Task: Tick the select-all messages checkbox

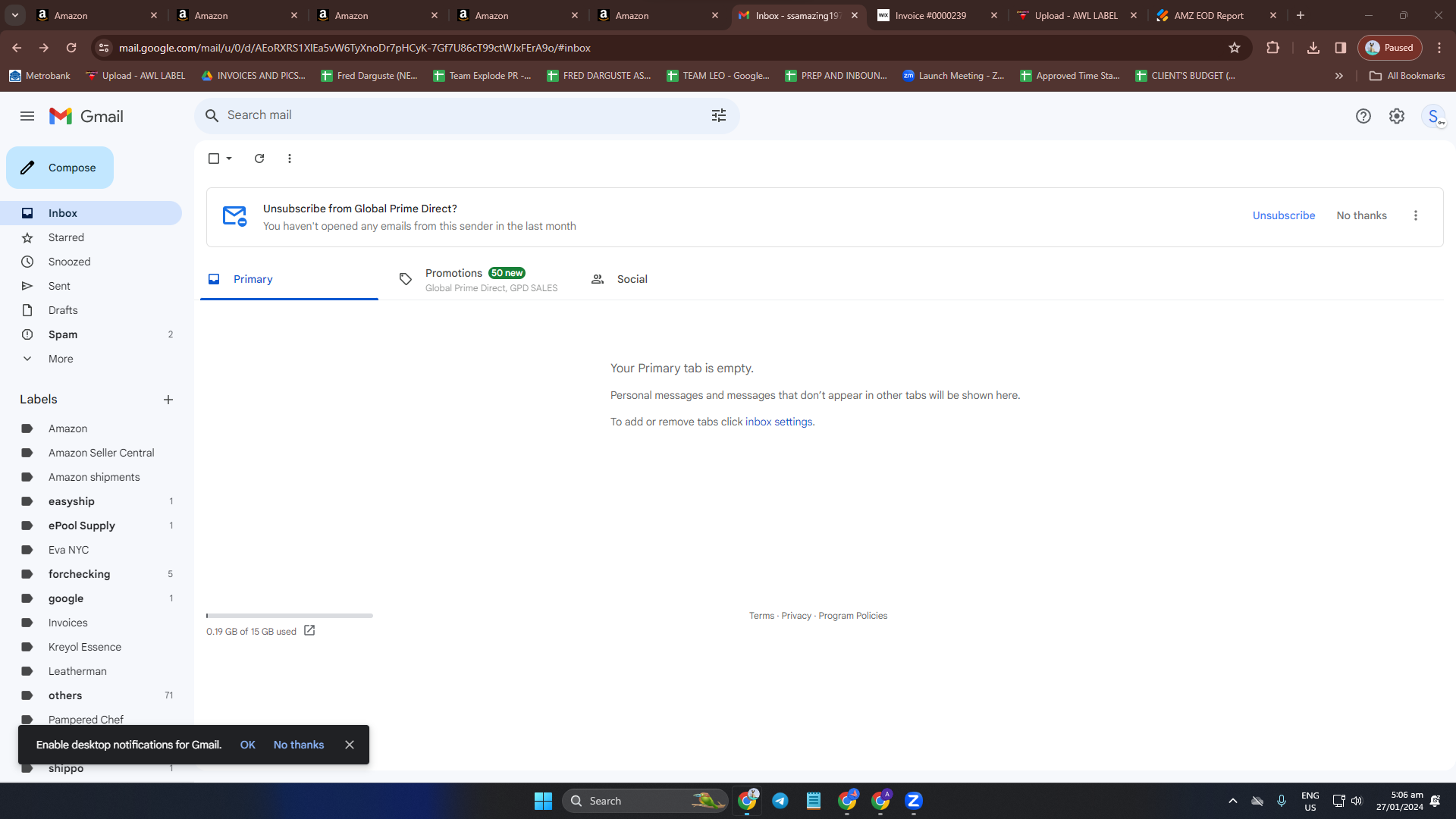Action: point(214,158)
